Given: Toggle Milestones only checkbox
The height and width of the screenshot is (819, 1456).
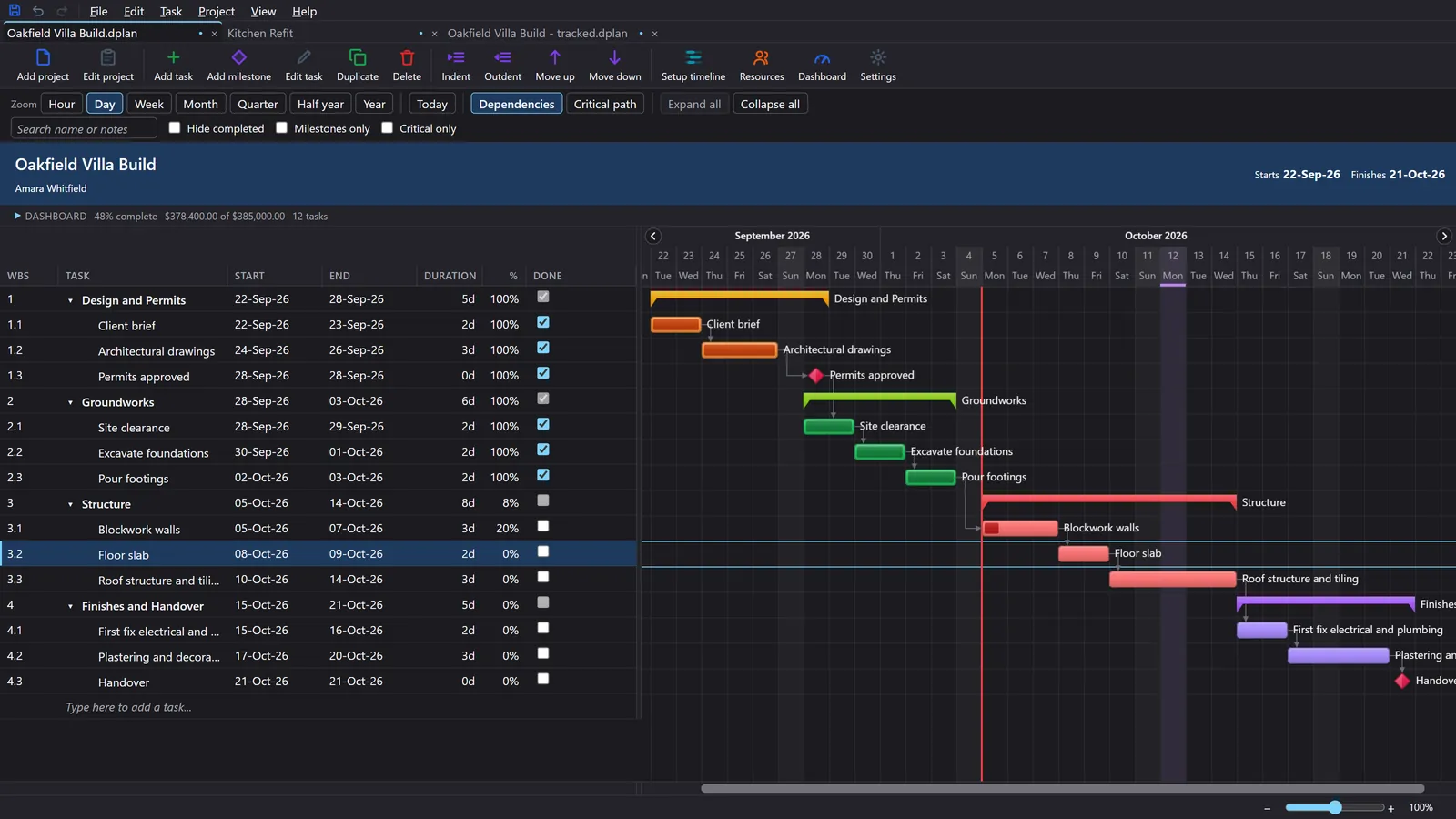Looking at the screenshot, I should coord(282,128).
